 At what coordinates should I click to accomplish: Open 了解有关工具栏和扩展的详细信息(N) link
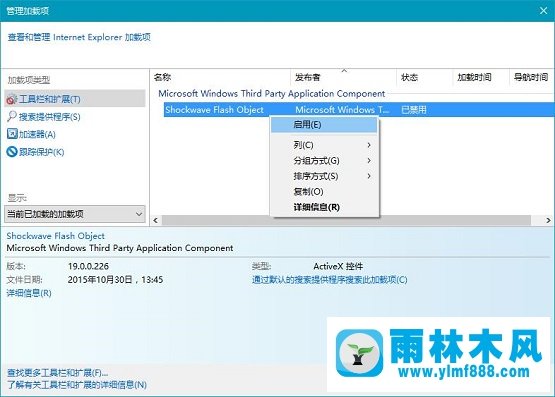[x=77, y=385]
